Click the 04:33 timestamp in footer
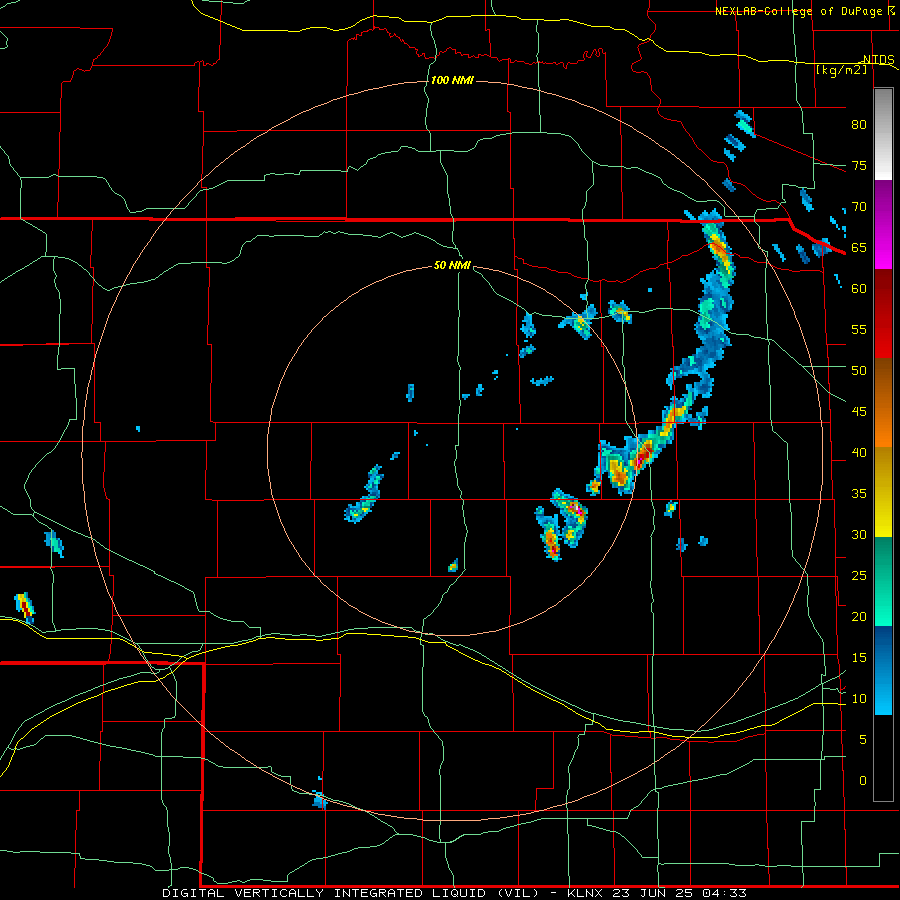This screenshot has height=900, width=900. pyautogui.click(x=726, y=893)
